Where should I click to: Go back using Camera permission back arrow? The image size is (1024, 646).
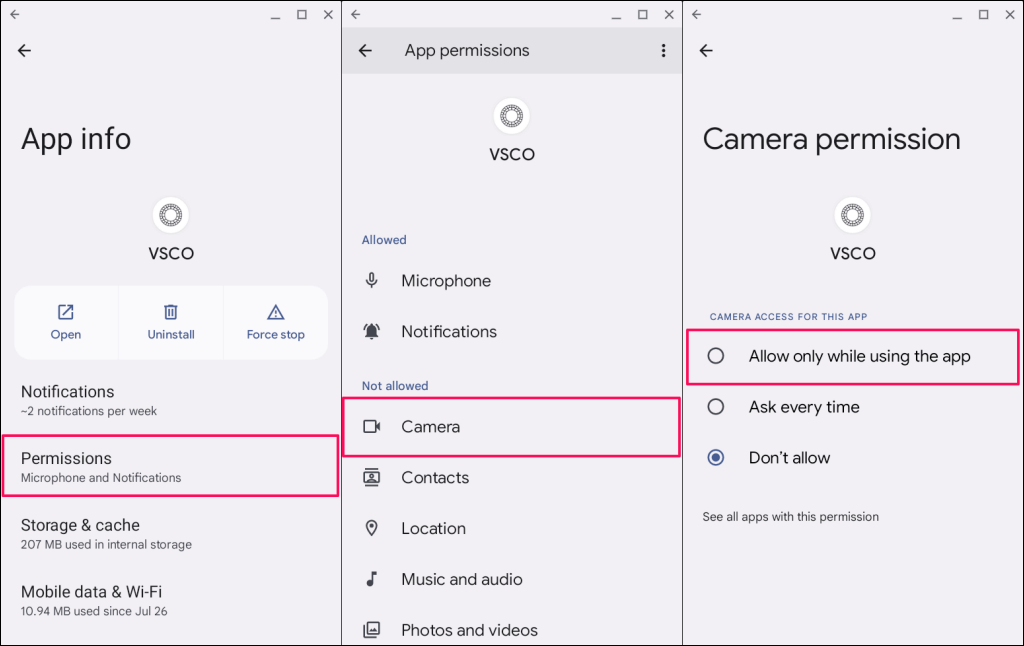pos(707,50)
